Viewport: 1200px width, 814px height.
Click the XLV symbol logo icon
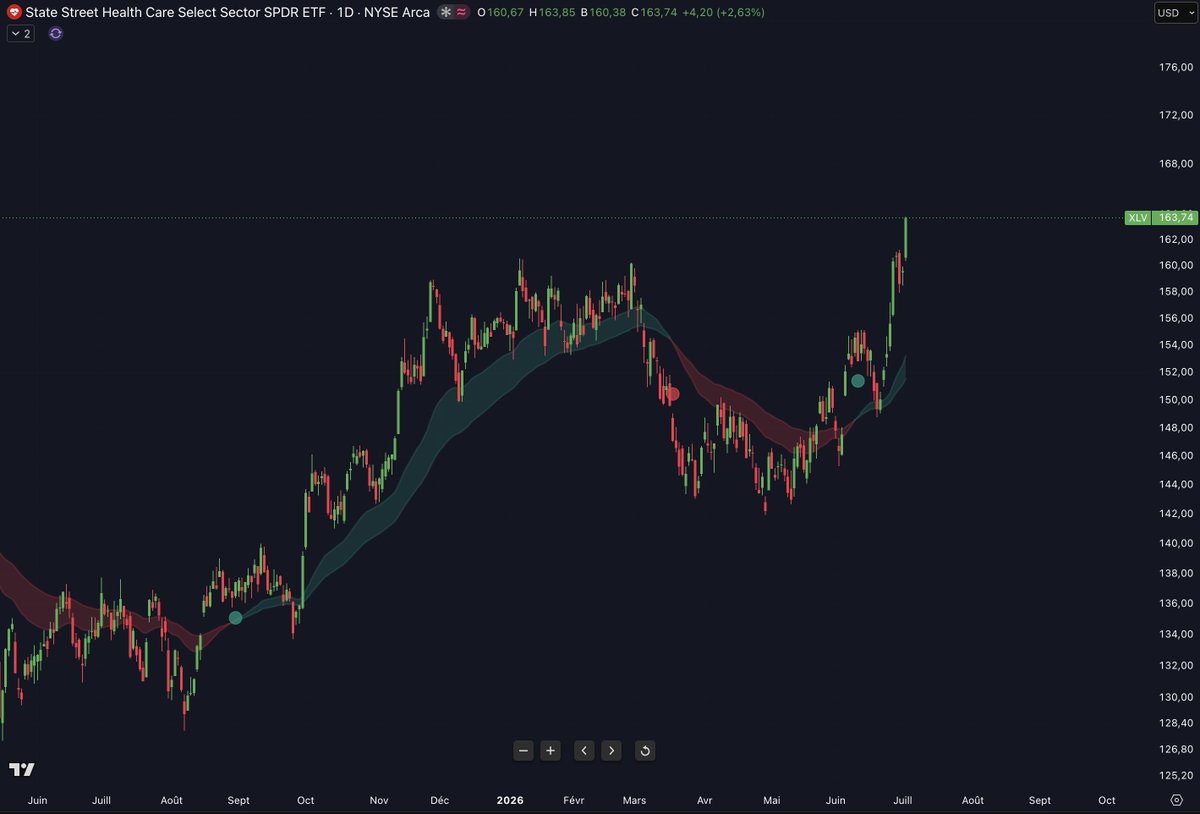(x=14, y=12)
